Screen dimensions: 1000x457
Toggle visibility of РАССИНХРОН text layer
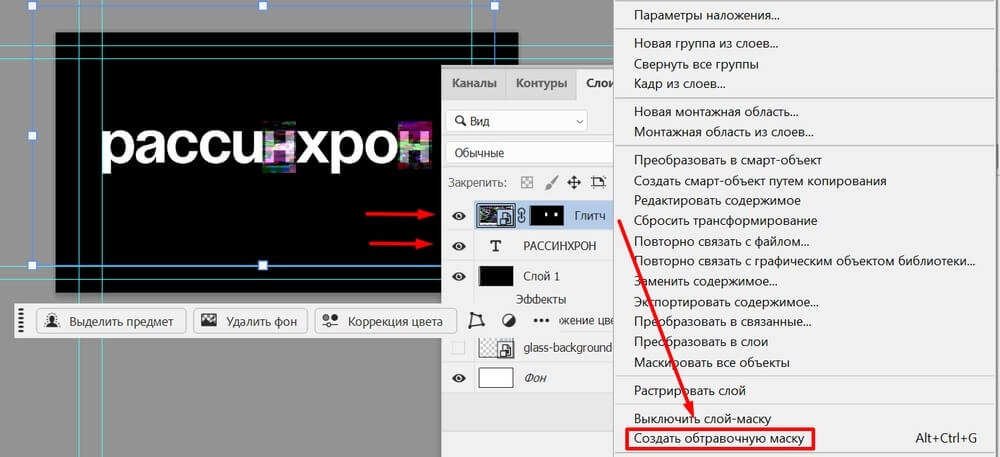pyautogui.click(x=459, y=246)
